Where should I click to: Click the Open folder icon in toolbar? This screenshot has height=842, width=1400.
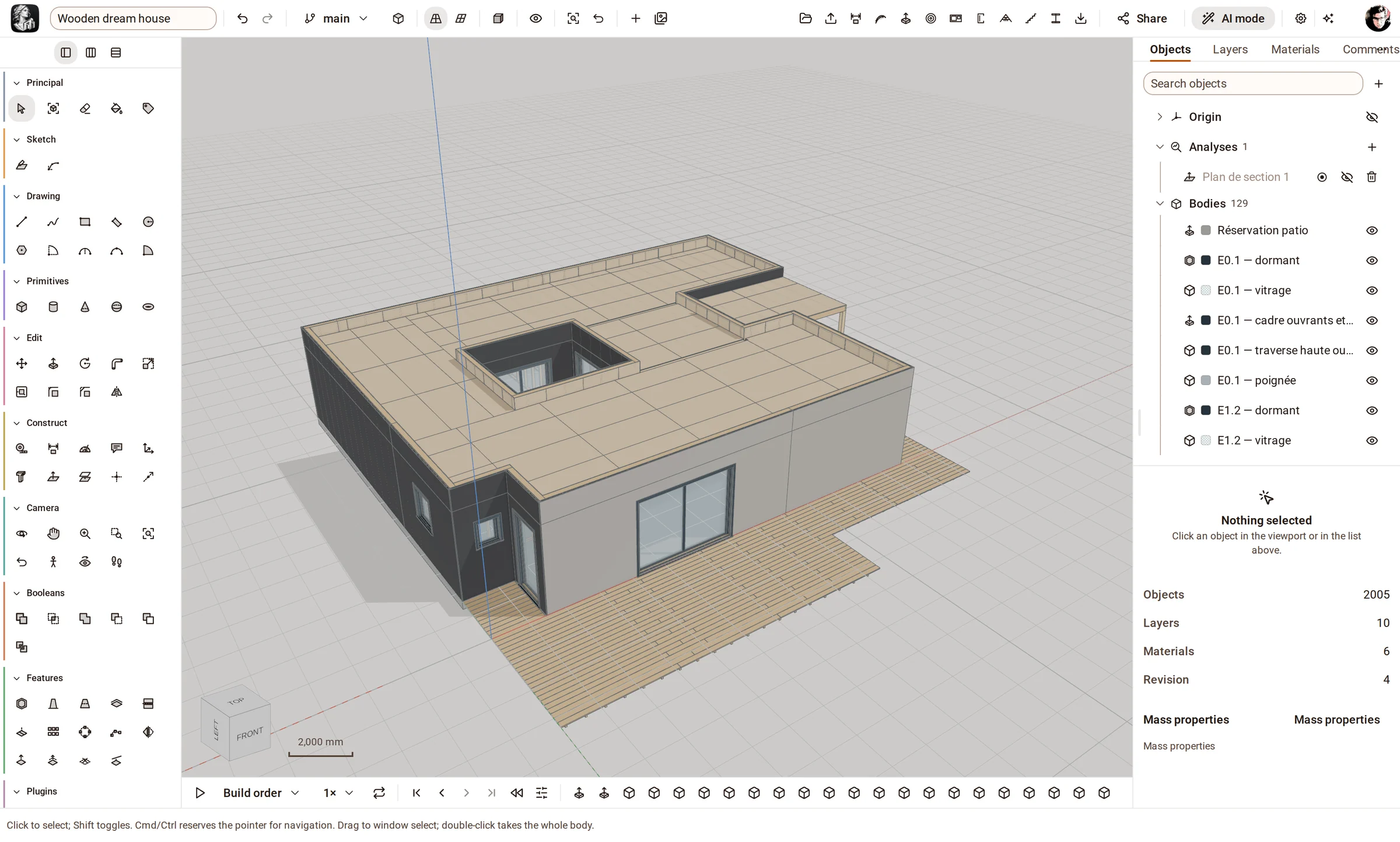coord(806,19)
